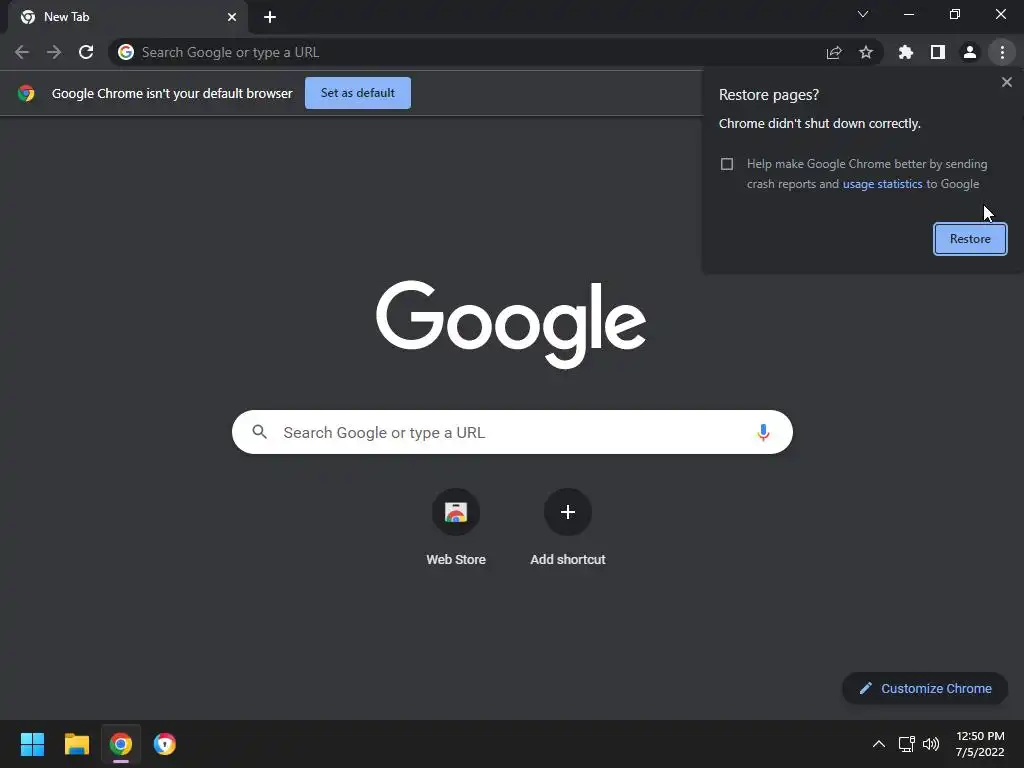Image resolution: width=1024 pixels, height=768 pixels.
Task: Click the Google search box
Action: click(x=512, y=432)
